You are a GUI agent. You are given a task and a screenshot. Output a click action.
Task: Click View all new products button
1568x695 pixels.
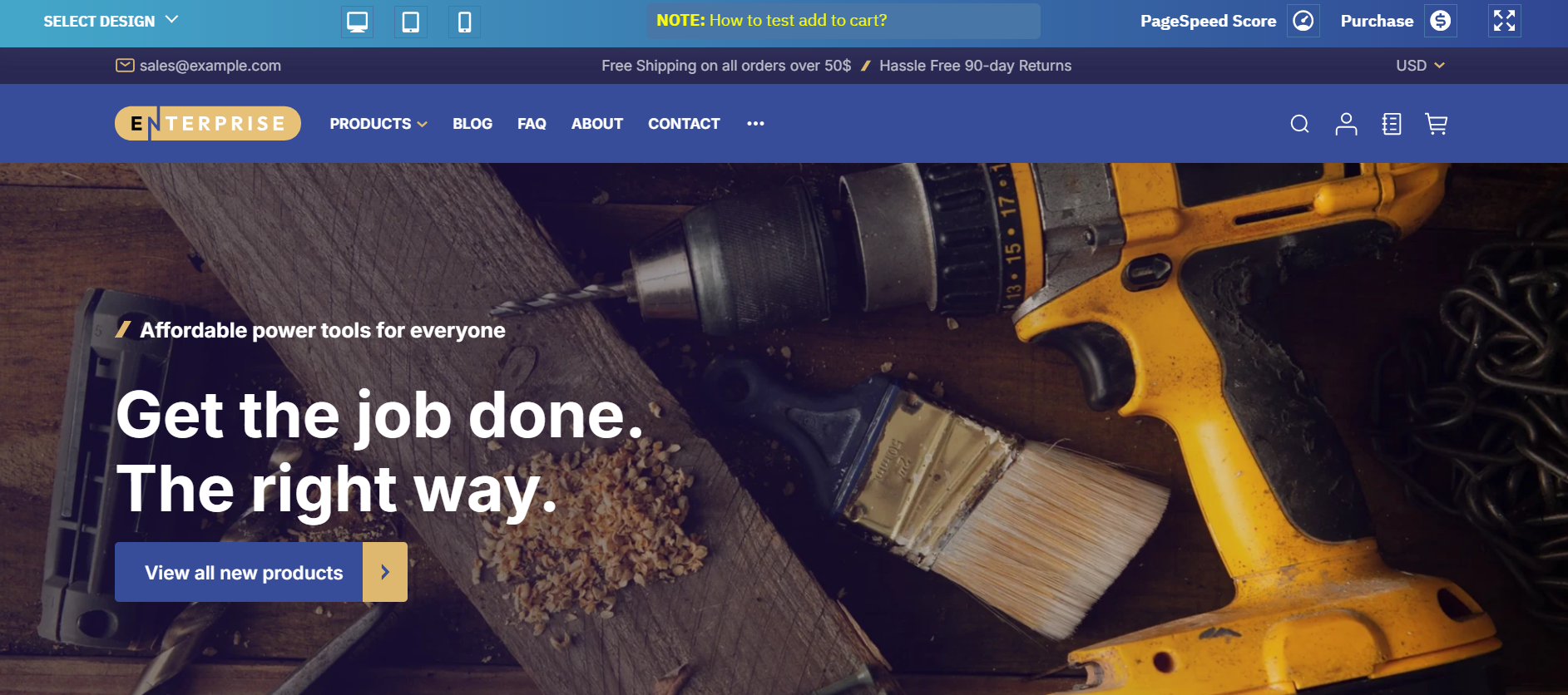tap(261, 572)
